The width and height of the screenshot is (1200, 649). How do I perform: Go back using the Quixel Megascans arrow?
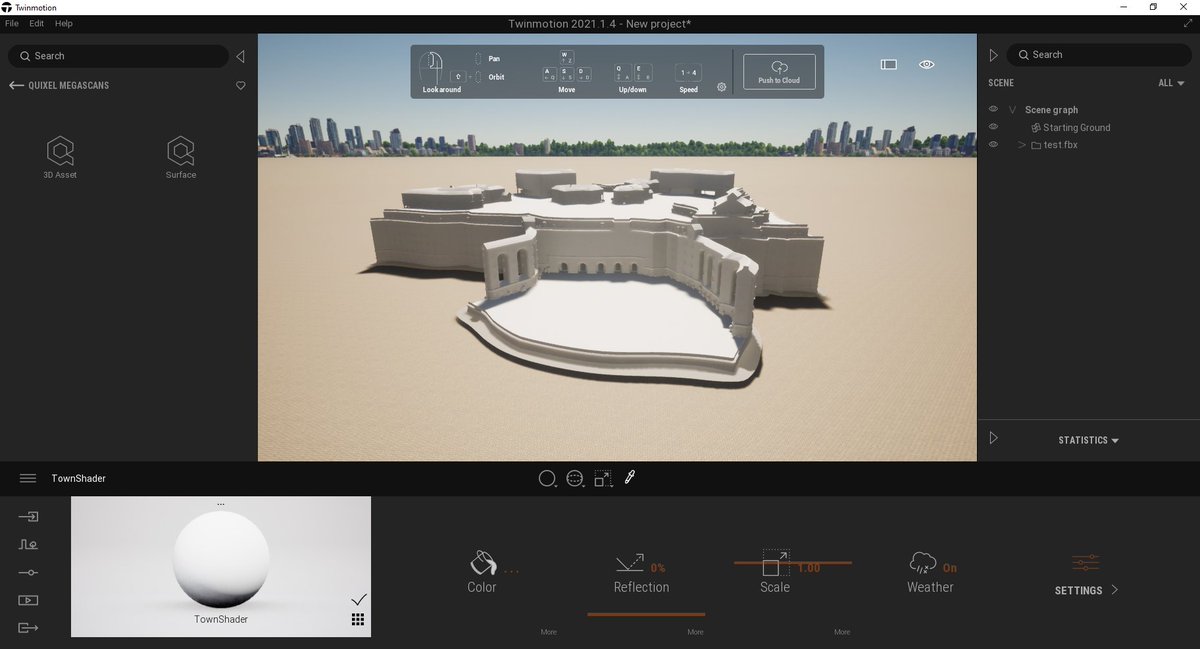coord(16,86)
